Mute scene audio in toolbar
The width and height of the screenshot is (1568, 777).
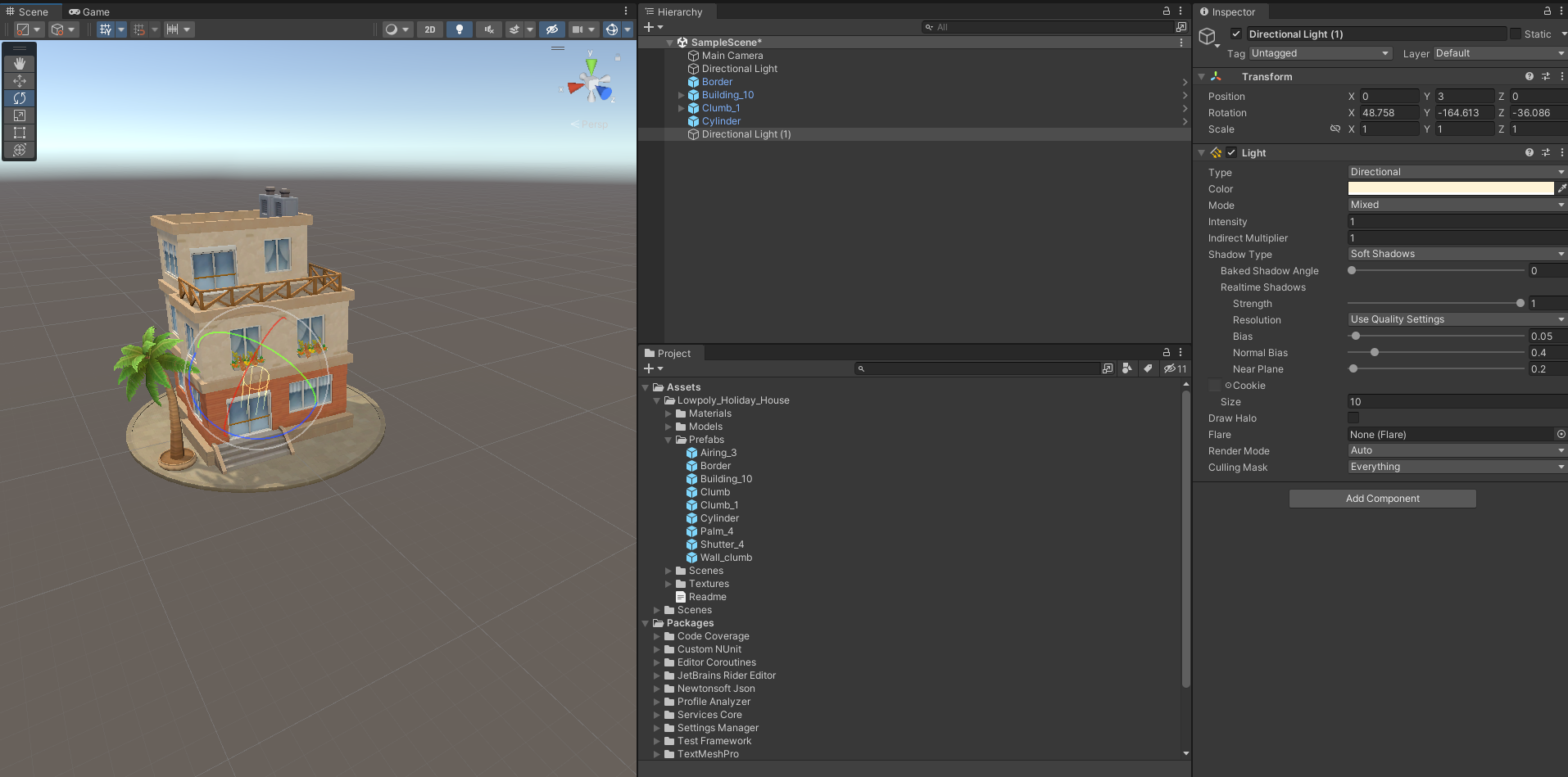[489, 29]
